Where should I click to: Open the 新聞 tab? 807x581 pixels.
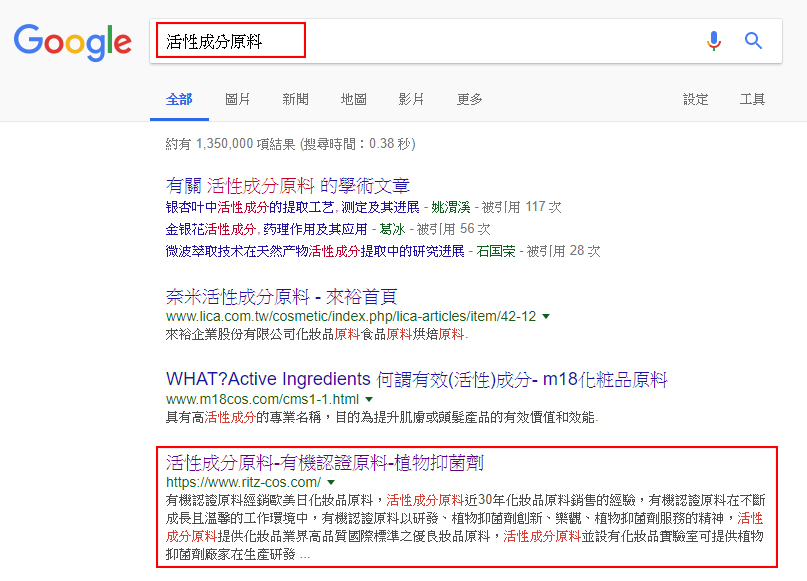[295, 99]
